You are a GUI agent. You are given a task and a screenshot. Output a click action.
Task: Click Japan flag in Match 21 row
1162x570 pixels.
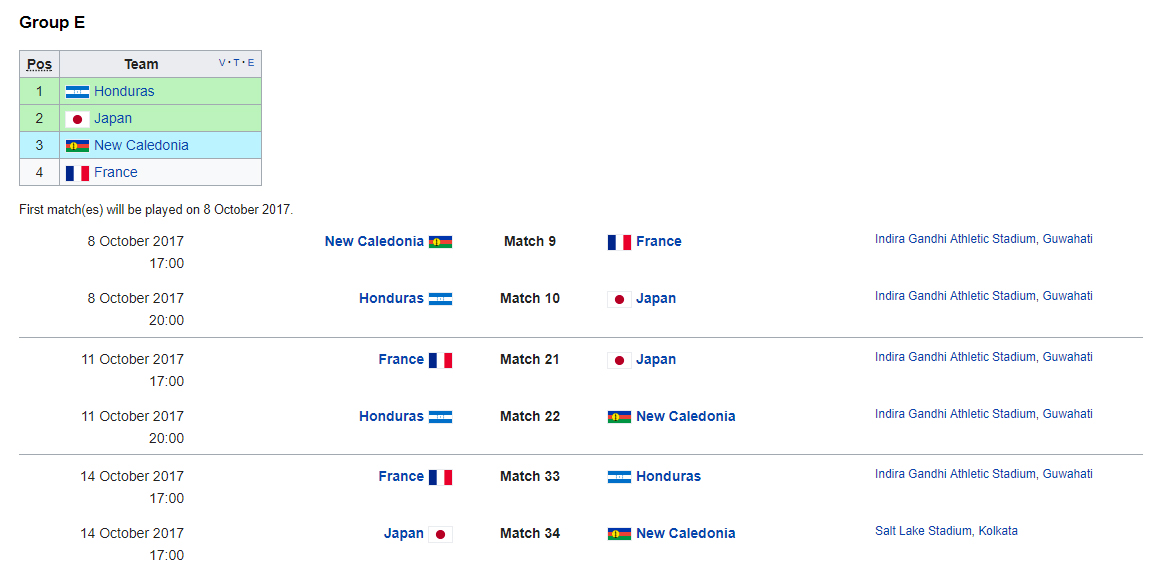pos(619,359)
